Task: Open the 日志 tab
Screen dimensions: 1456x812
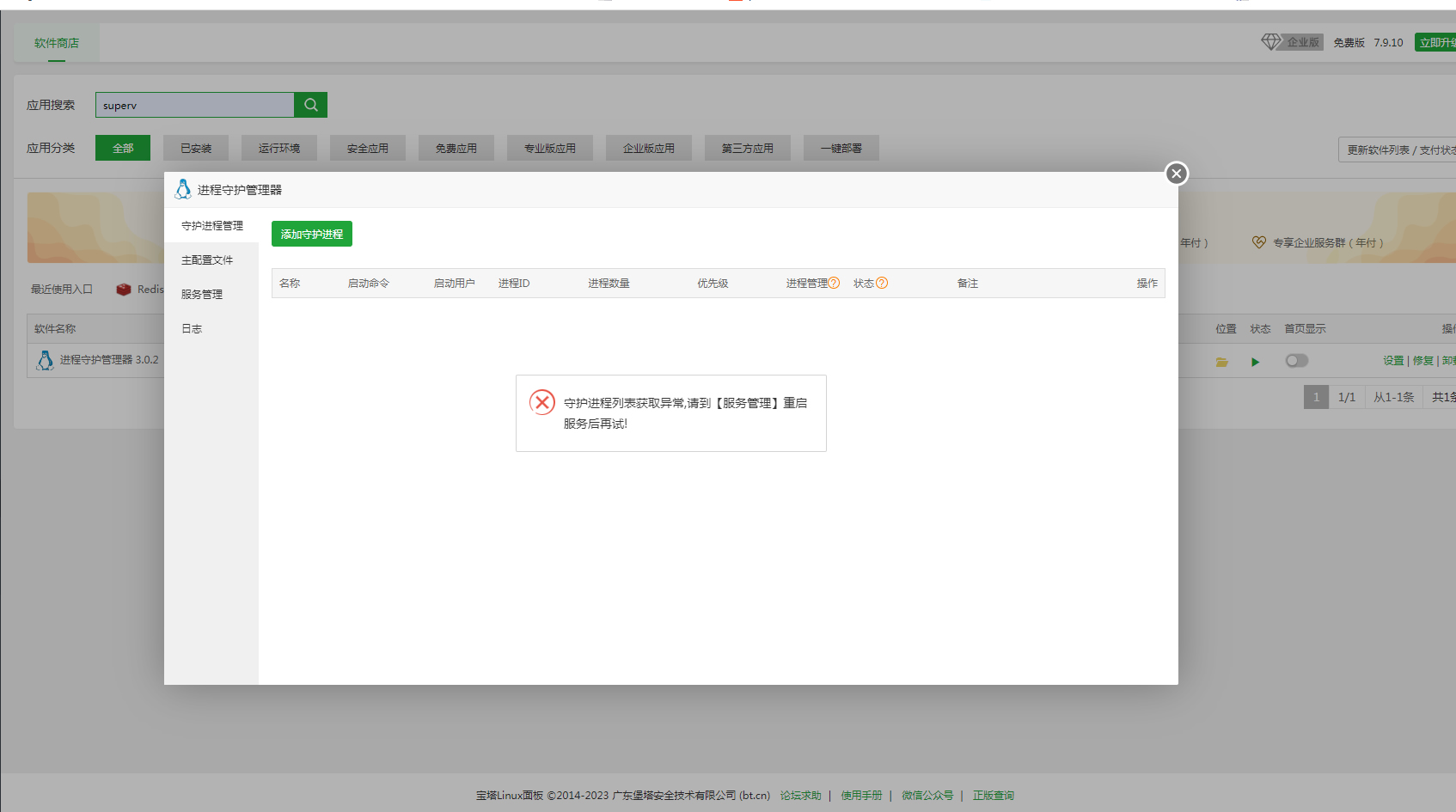Action: point(211,328)
